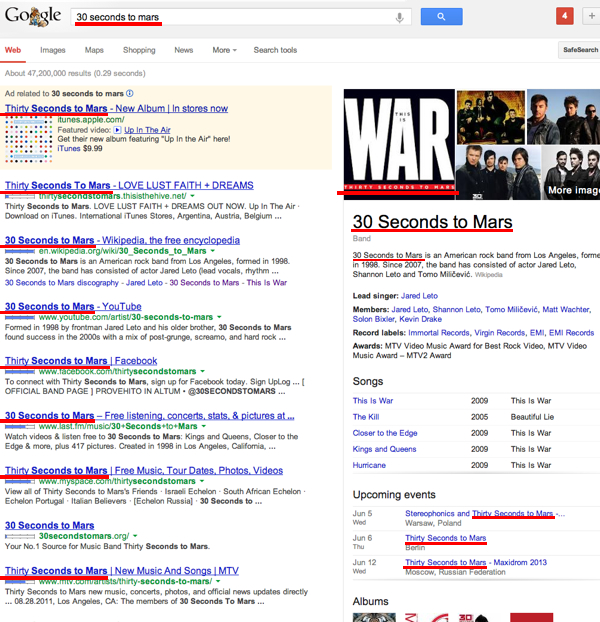
Task: Expand arrow next to youtube.com artist URL
Action: point(219,317)
